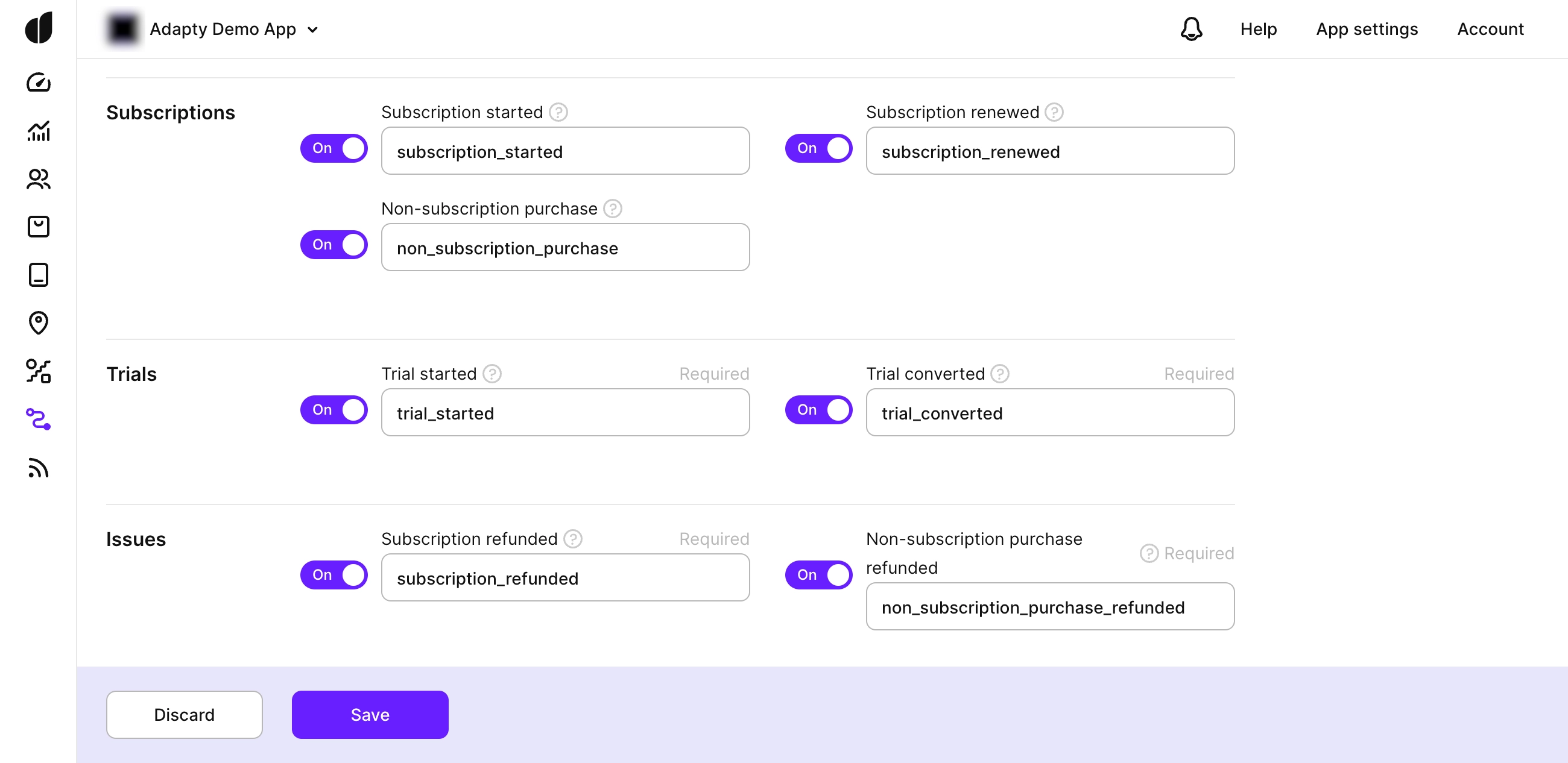Toggle off the Subscription started switch
1568x763 pixels.
click(x=334, y=148)
